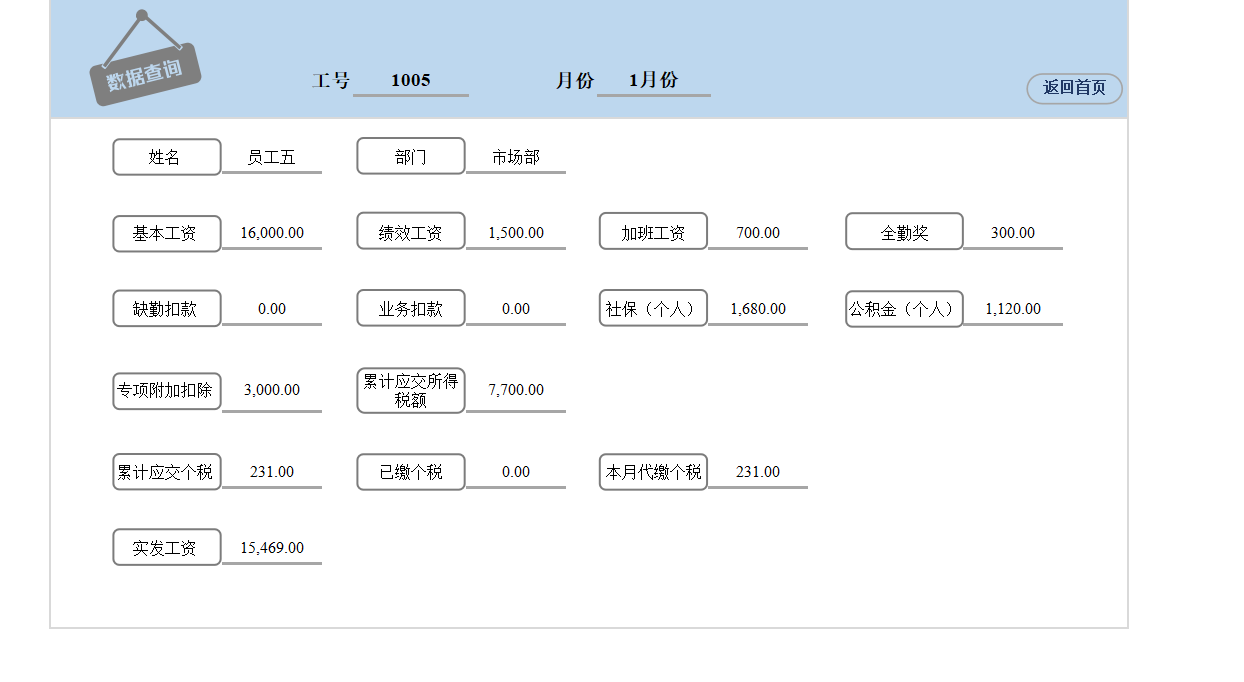Click the 实发工资 label box
The height and width of the screenshot is (682, 1244).
(x=166, y=547)
